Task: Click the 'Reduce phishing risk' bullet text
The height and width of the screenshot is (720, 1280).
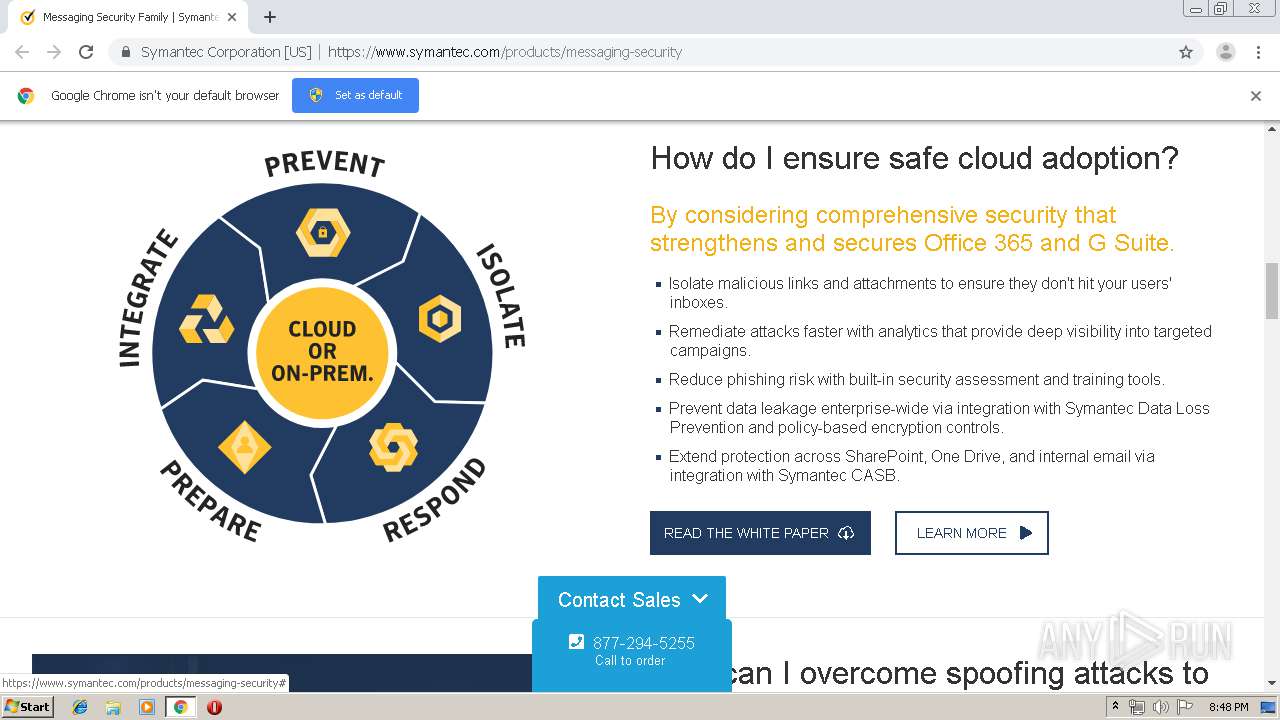Action: pos(917,380)
